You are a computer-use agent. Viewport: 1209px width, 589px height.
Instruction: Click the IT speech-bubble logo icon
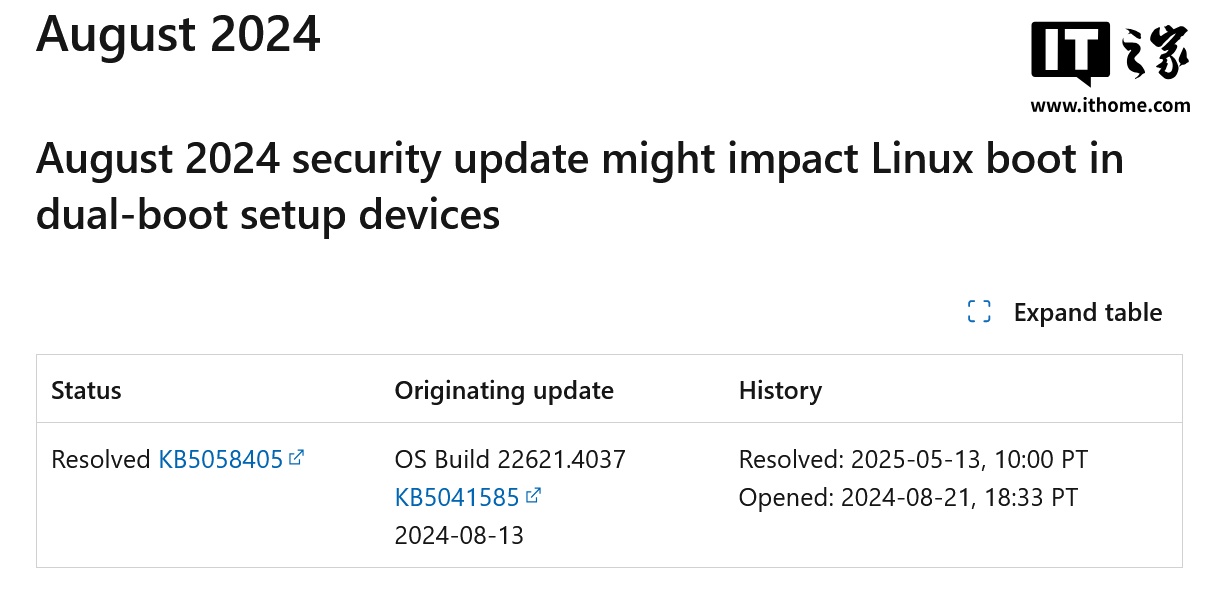(x=1070, y=52)
